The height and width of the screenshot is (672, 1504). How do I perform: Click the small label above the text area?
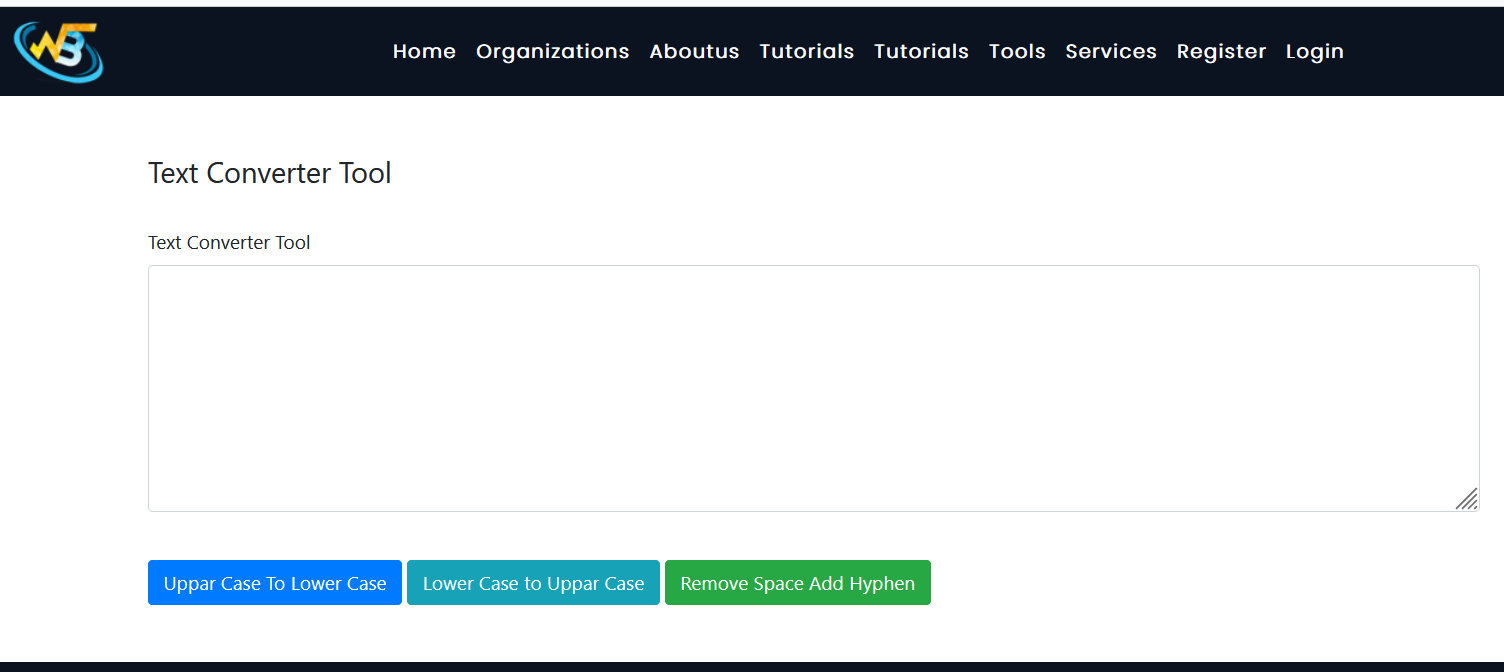click(x=229, y=242)
